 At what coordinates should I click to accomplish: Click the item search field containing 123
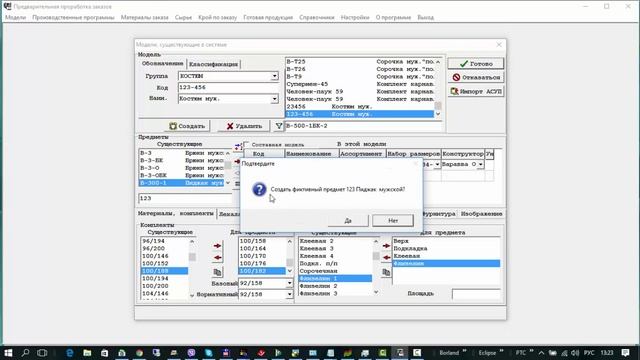(185, 198)
